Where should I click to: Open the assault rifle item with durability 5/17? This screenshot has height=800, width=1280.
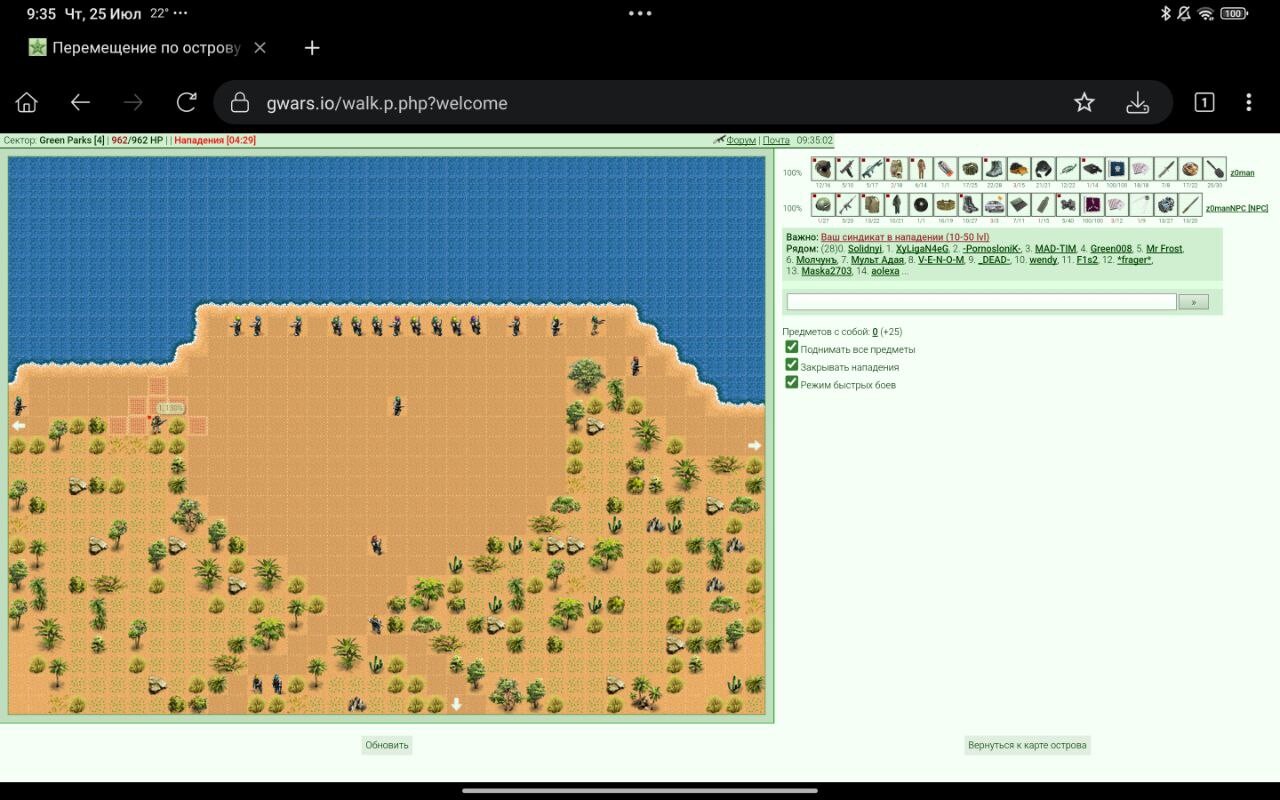point(872,168)
